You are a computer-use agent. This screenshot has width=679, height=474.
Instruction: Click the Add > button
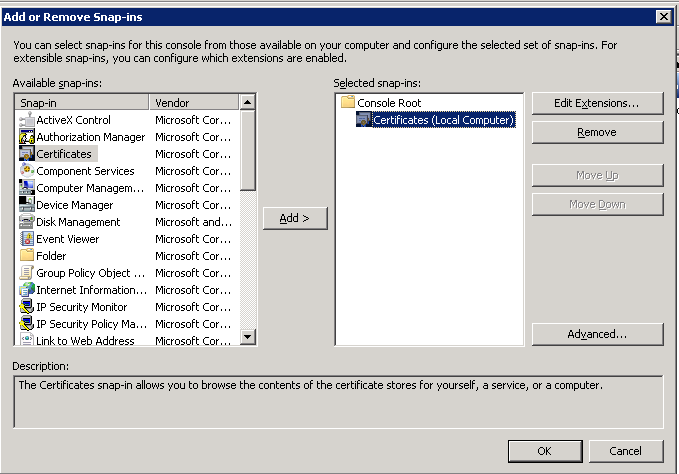click(x=295, y=218)
